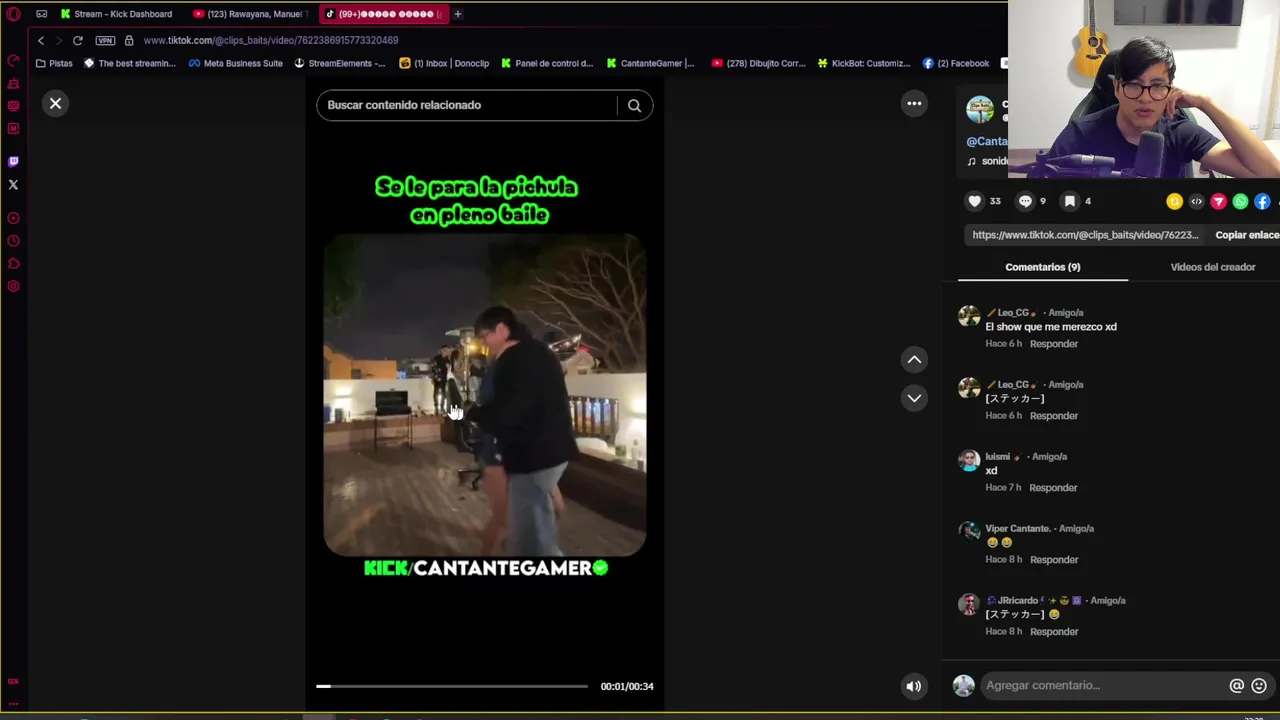Open the creator avatar at the panel top
1280x720 pixels.
981,109
